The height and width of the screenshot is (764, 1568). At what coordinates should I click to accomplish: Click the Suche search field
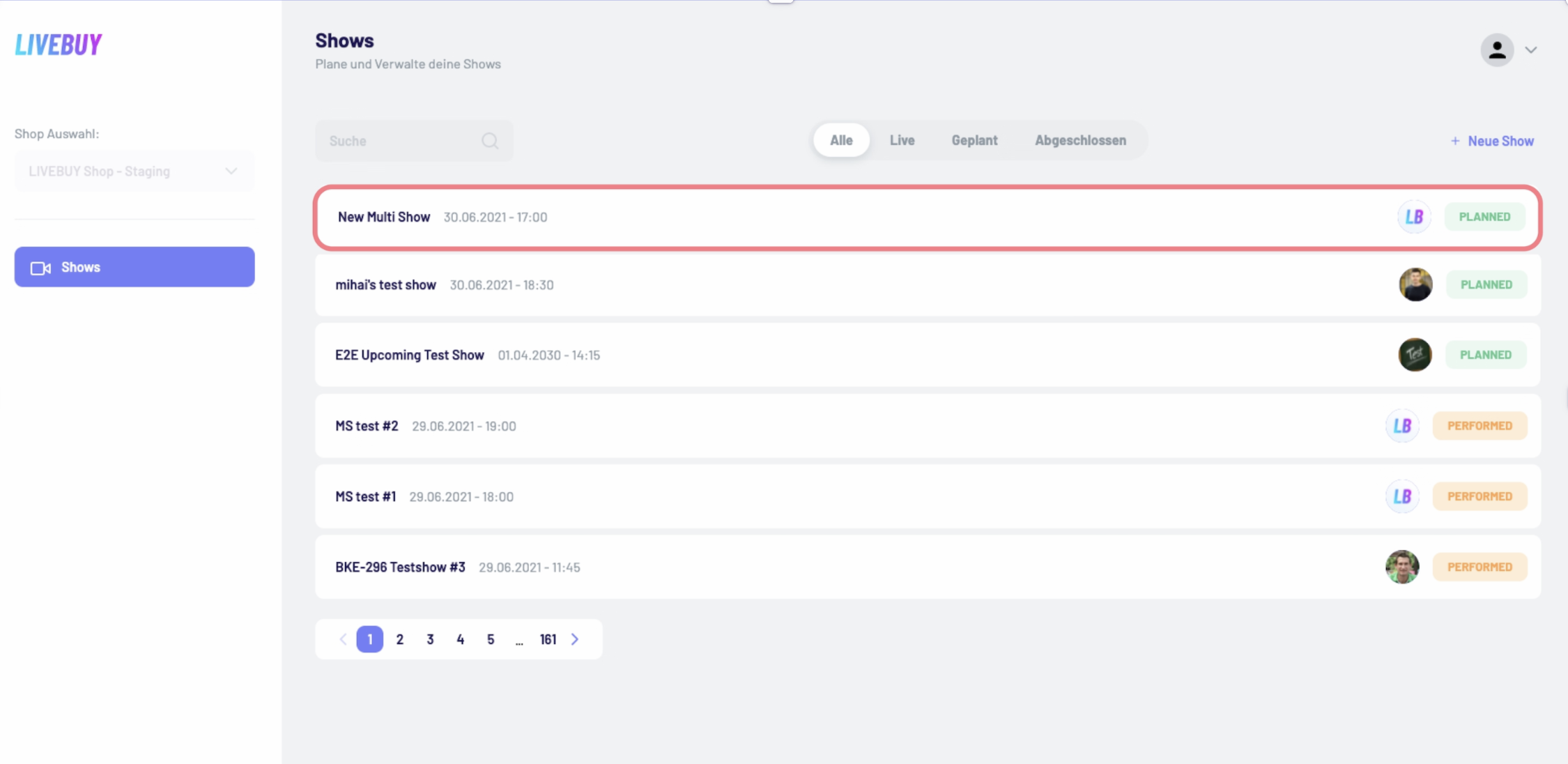[401, 141]
